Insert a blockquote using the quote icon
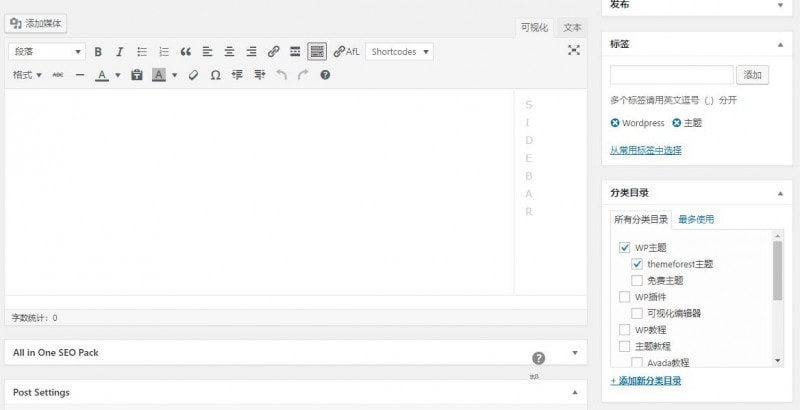 pos(185,51)
